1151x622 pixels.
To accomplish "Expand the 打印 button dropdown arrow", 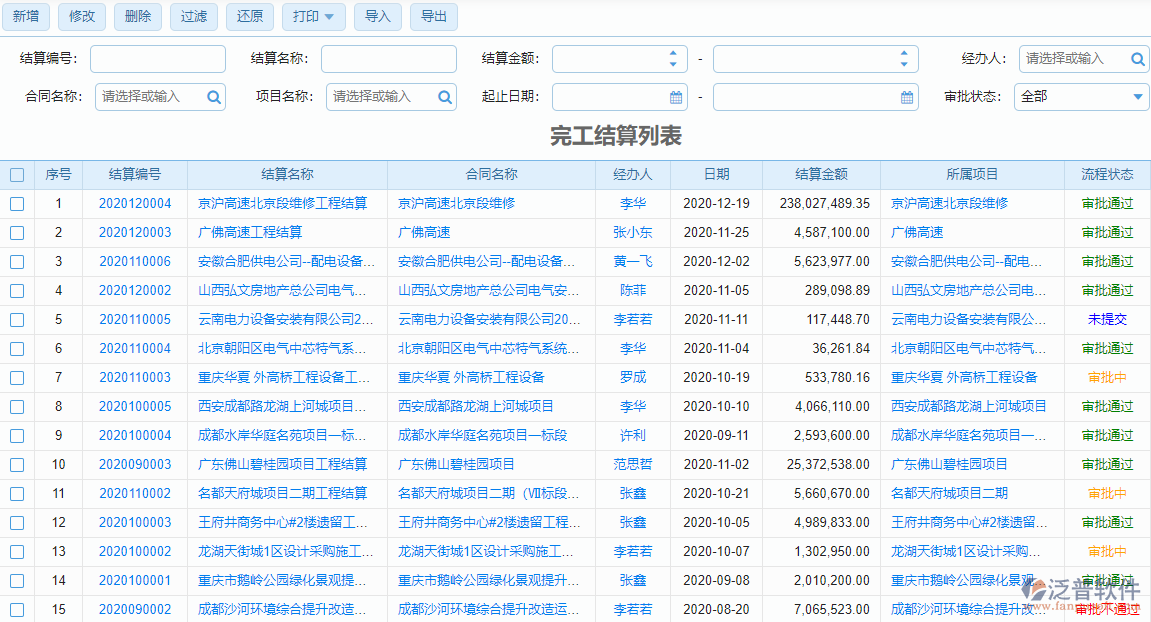I will 330,17.
